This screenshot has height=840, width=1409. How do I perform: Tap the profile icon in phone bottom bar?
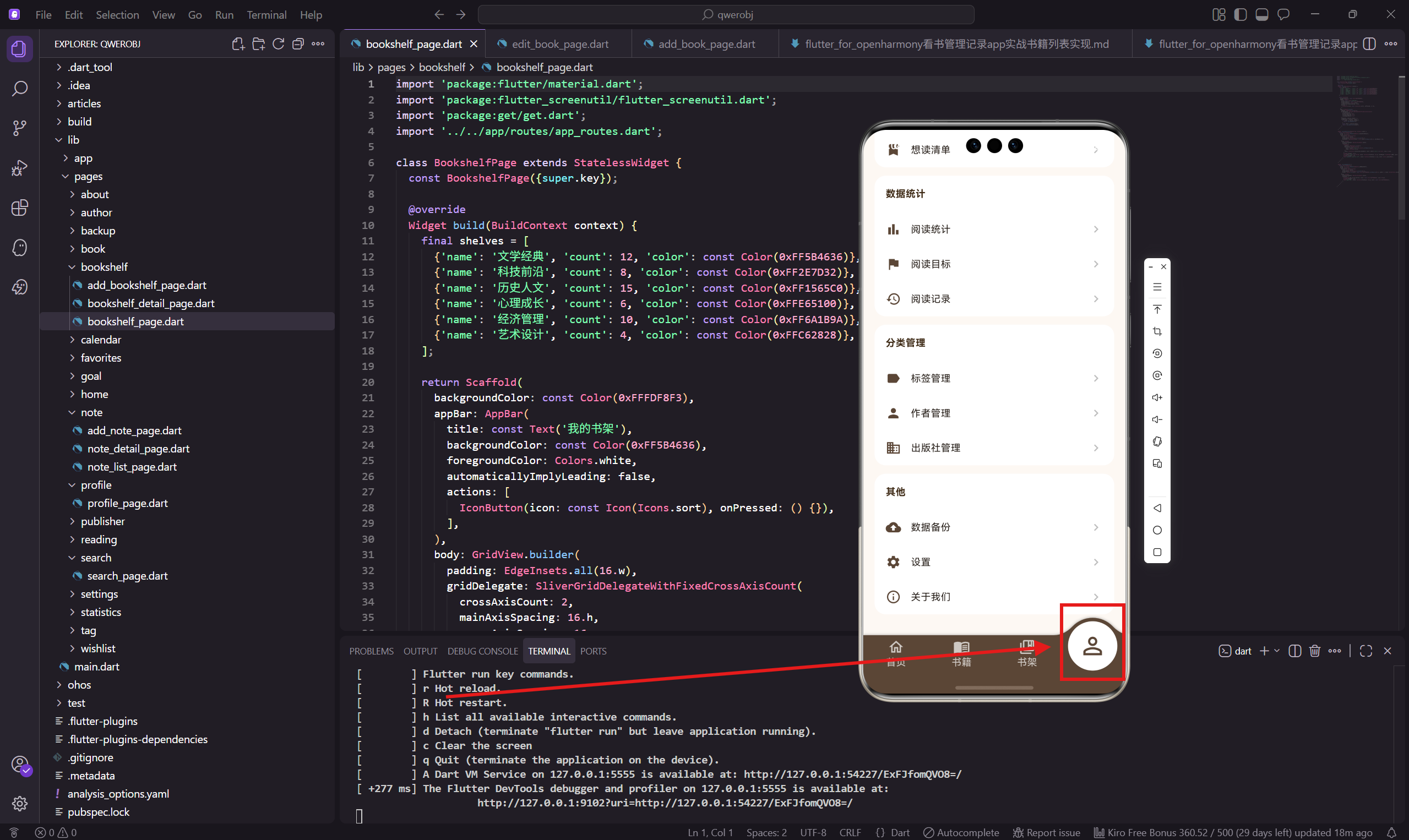point(1092,646)
